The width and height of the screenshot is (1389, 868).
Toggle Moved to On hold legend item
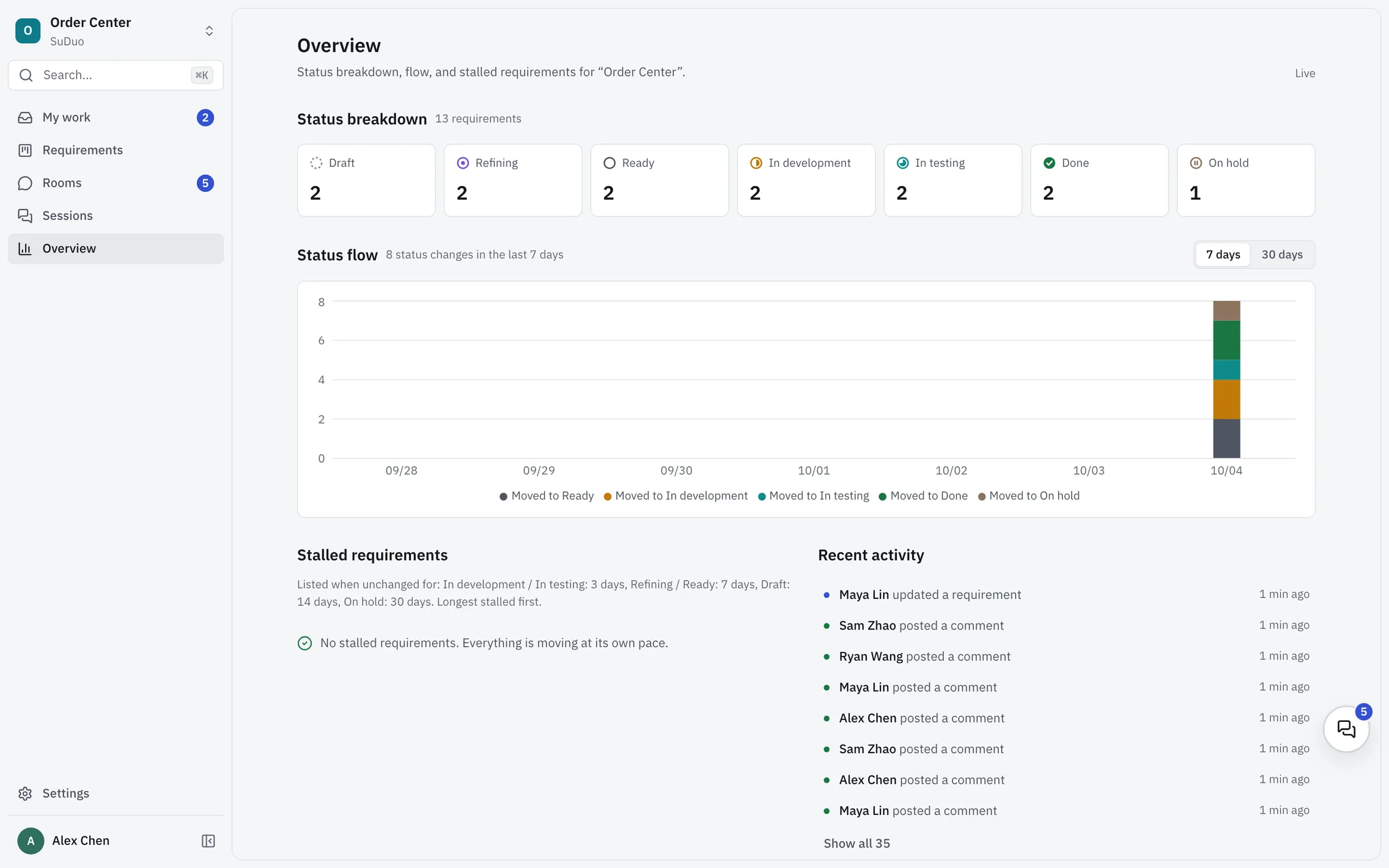(1029, 496)
